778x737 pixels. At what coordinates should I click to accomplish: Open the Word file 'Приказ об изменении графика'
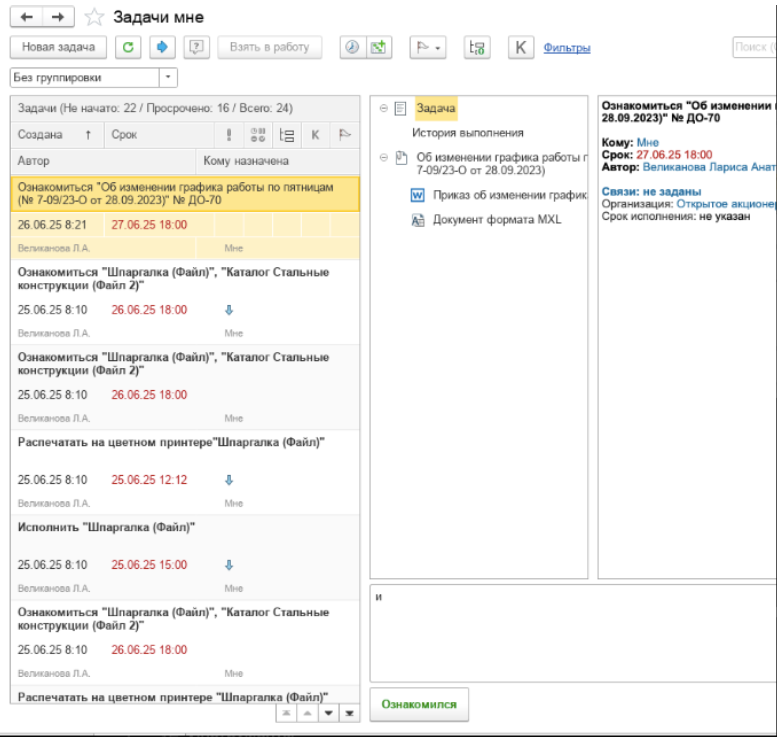508,195
